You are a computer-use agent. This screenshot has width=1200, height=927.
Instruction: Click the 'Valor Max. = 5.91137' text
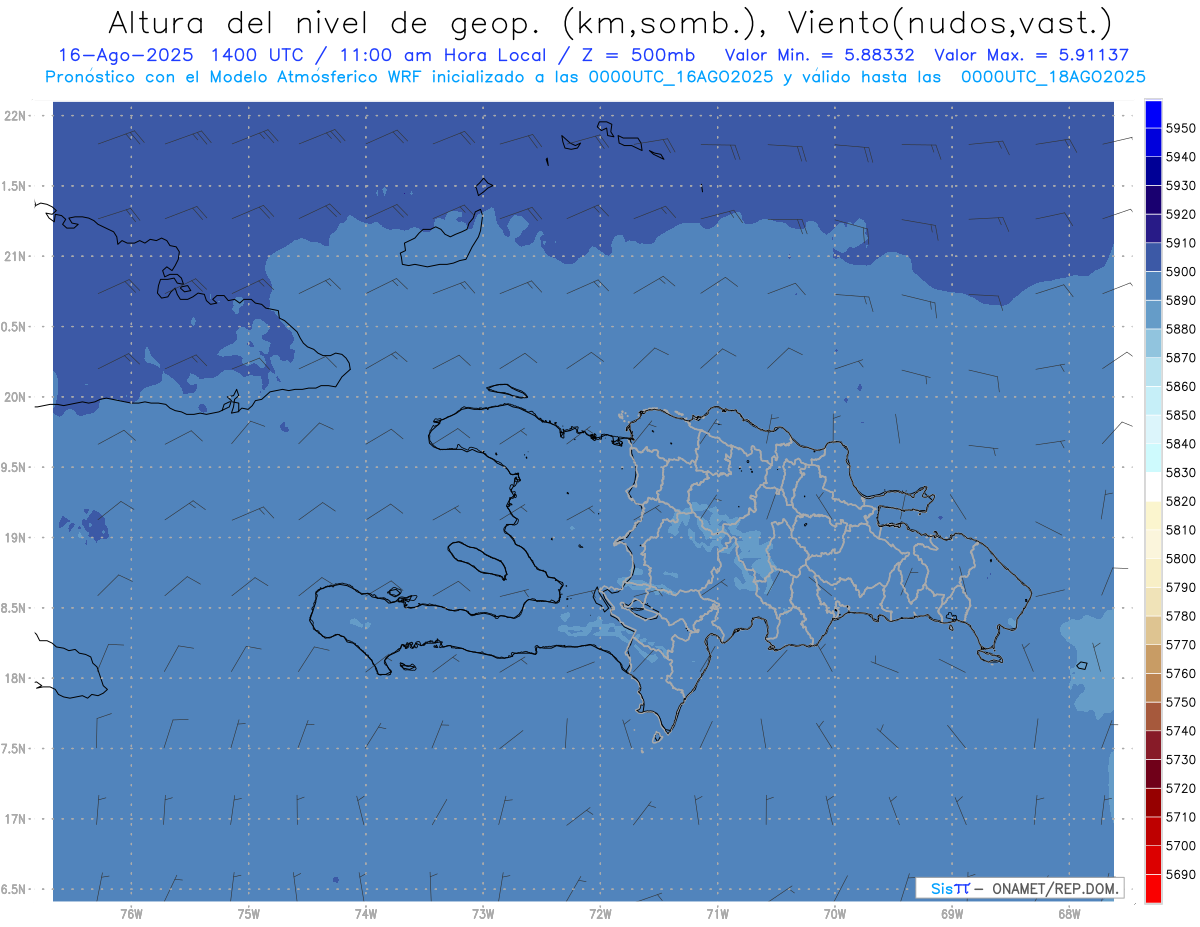point(1031,56)
